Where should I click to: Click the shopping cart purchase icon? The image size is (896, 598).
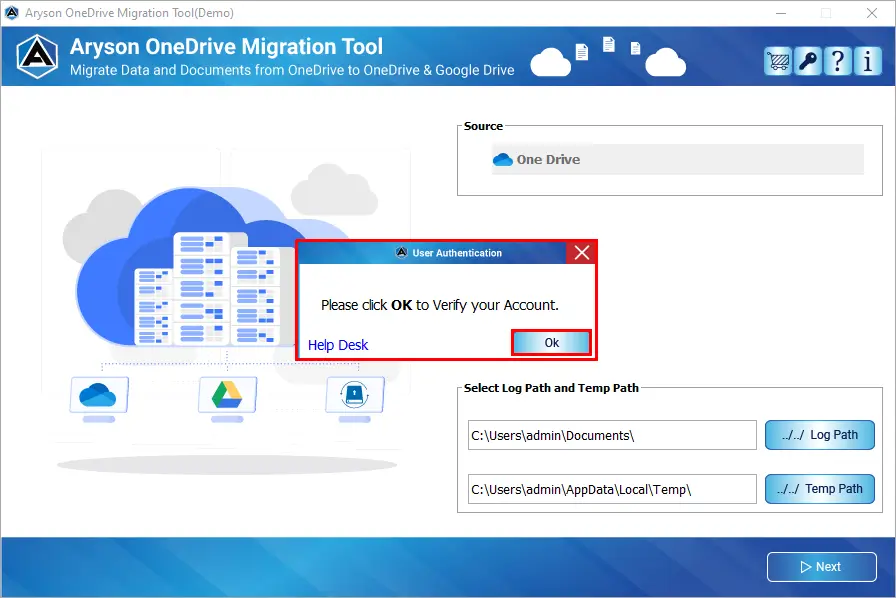pyautogui.click(x=778, y=61)
